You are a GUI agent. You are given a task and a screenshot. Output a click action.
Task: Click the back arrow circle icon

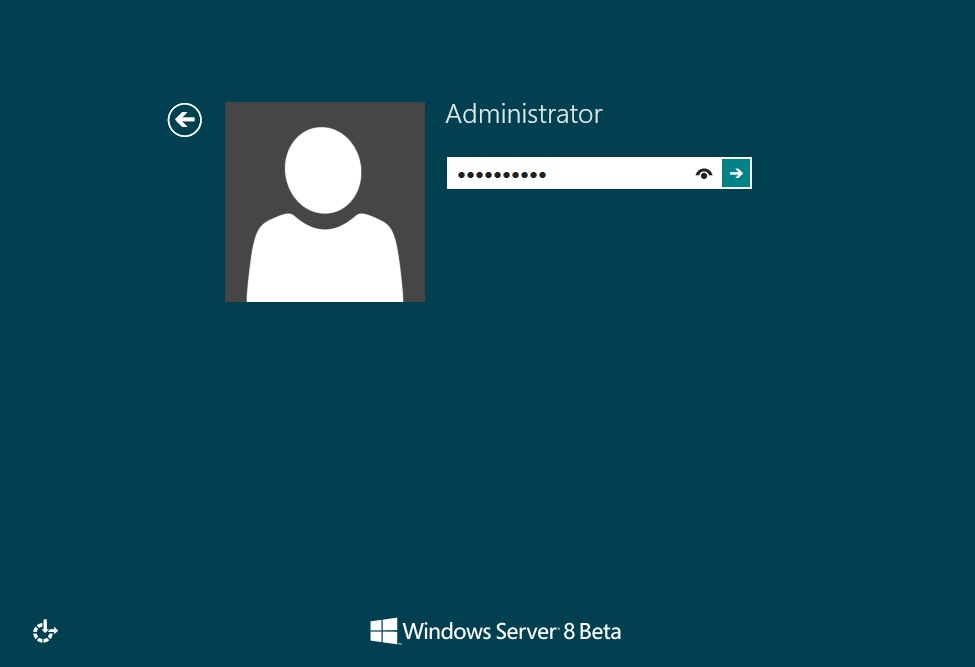[185, 120]
